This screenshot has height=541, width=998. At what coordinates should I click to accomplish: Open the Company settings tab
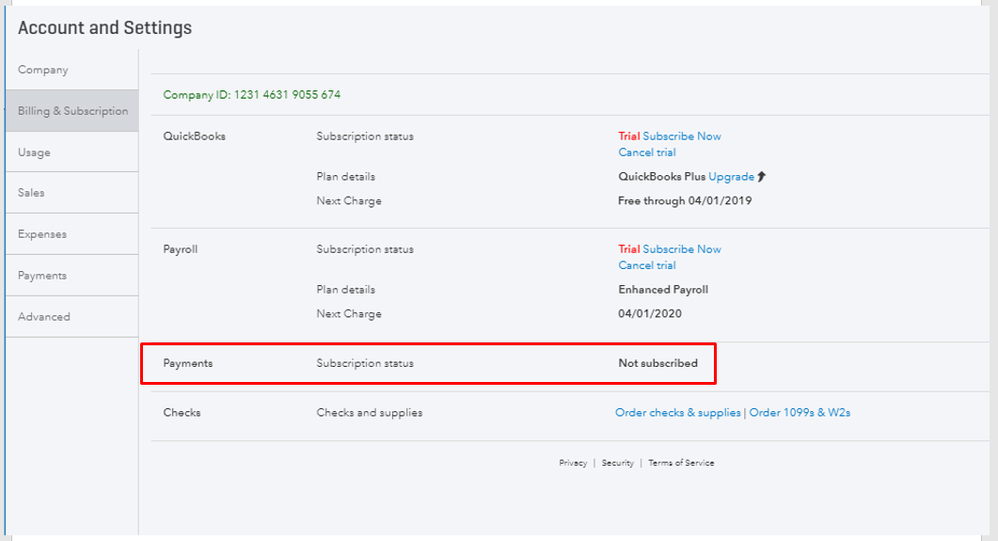tap(43, 70)
